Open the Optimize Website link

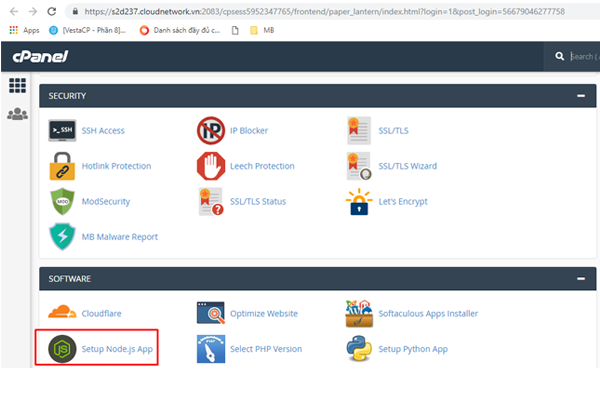pos(264,313)
